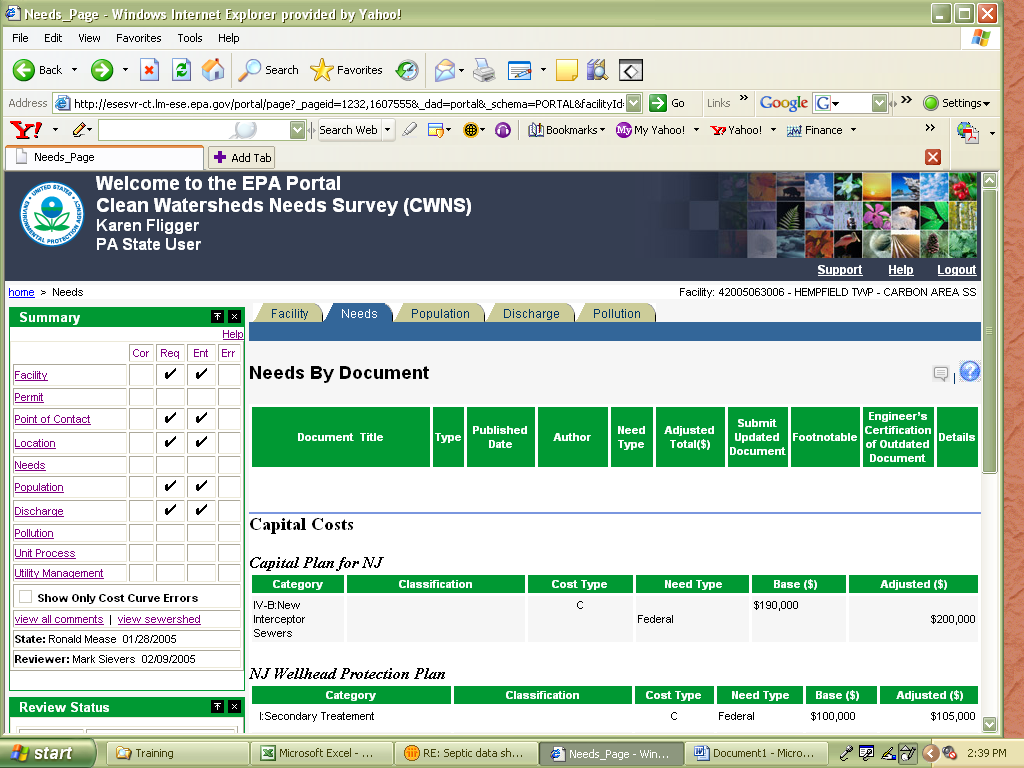Viewport: 1024px width, 768px height.
Task: Open the view sewershed link
Action: click(x=159, y=619)
